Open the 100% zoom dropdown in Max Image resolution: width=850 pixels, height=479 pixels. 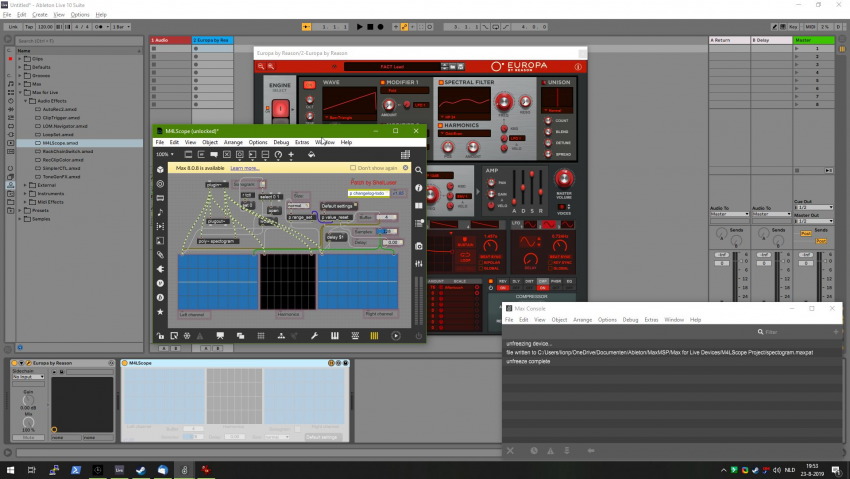tap(166, 155)
